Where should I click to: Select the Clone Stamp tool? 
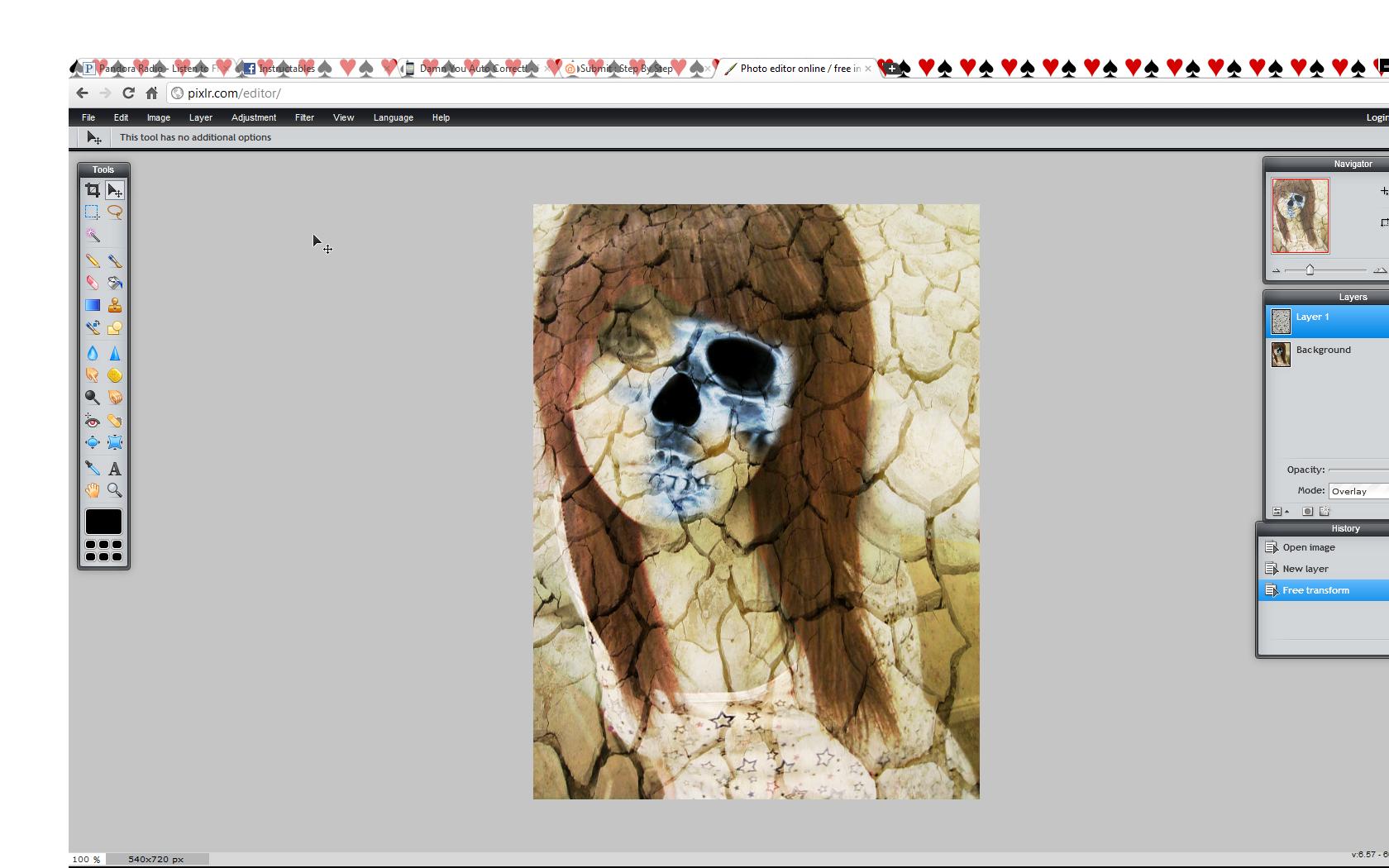tap(115, 305)
